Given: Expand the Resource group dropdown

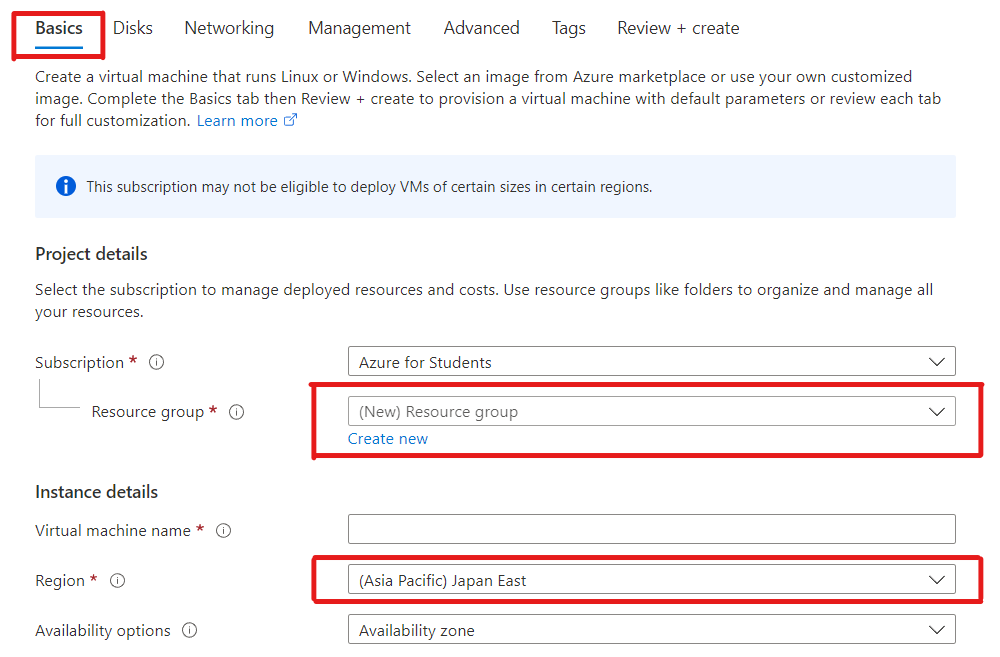Looking at the screenshot, I should click(x=651, y=411).
